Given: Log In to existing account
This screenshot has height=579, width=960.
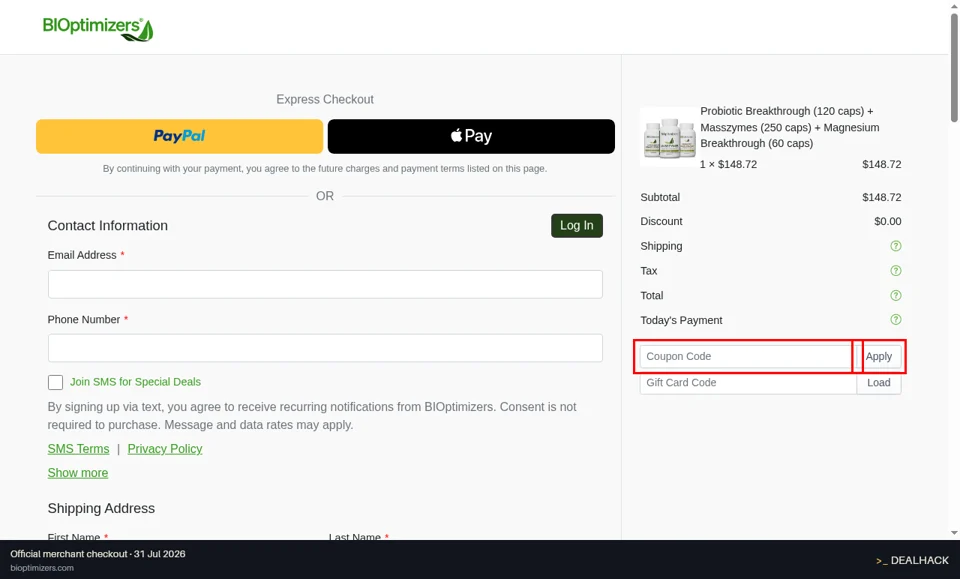Looking at the screenshot, I should 577,225.
